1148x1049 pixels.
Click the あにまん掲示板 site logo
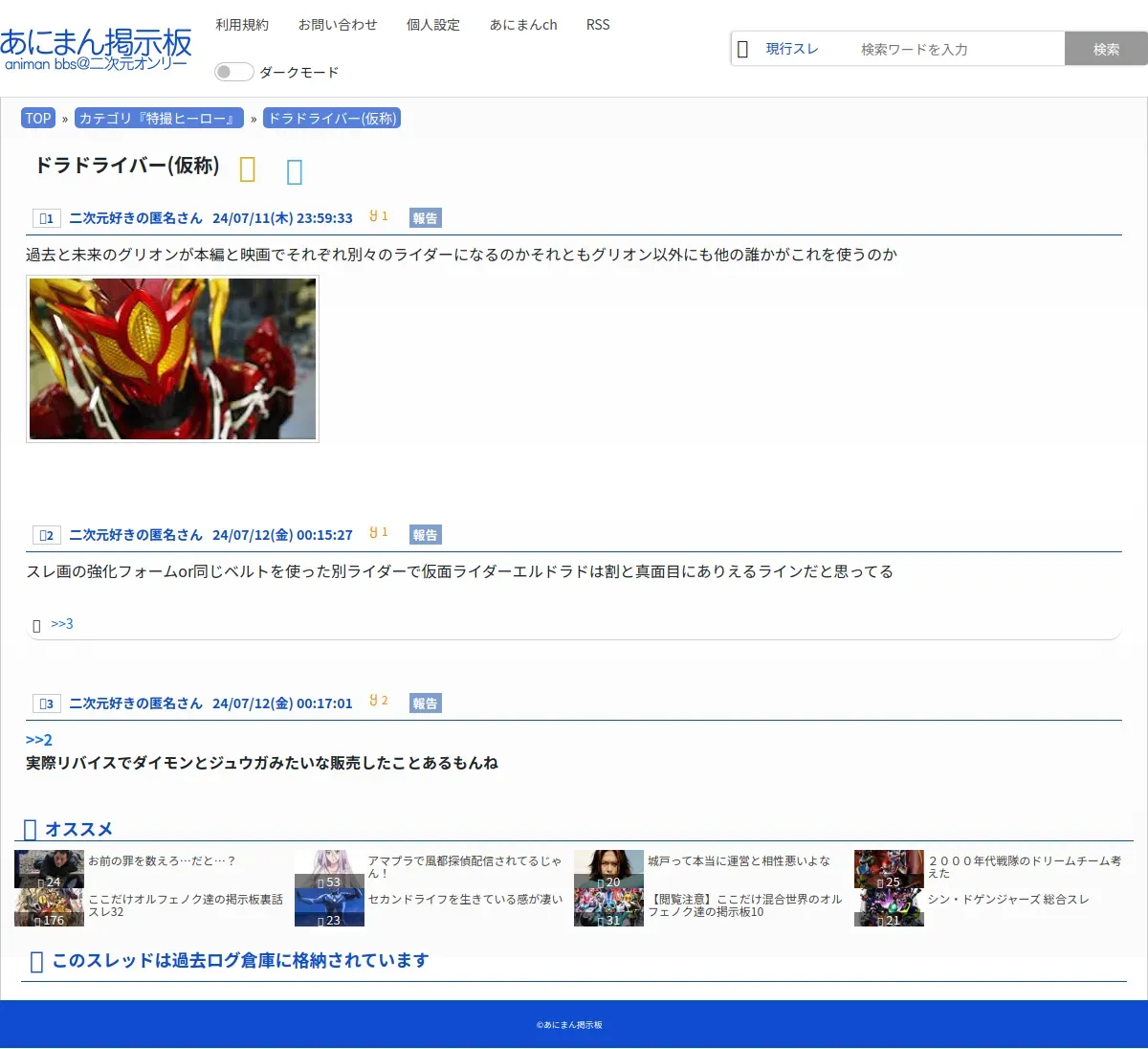[96, 50]
